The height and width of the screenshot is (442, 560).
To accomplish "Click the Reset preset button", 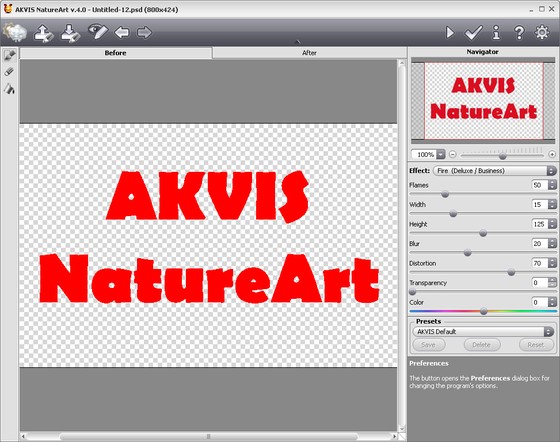I will [535, 345].
